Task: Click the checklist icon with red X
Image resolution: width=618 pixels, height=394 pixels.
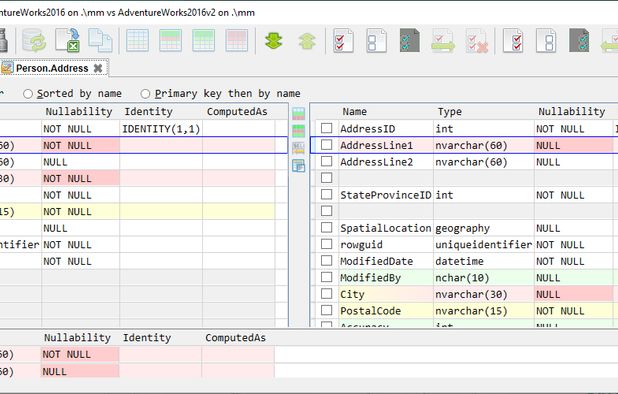Action: pyautogui.click(x=477, y=40)
